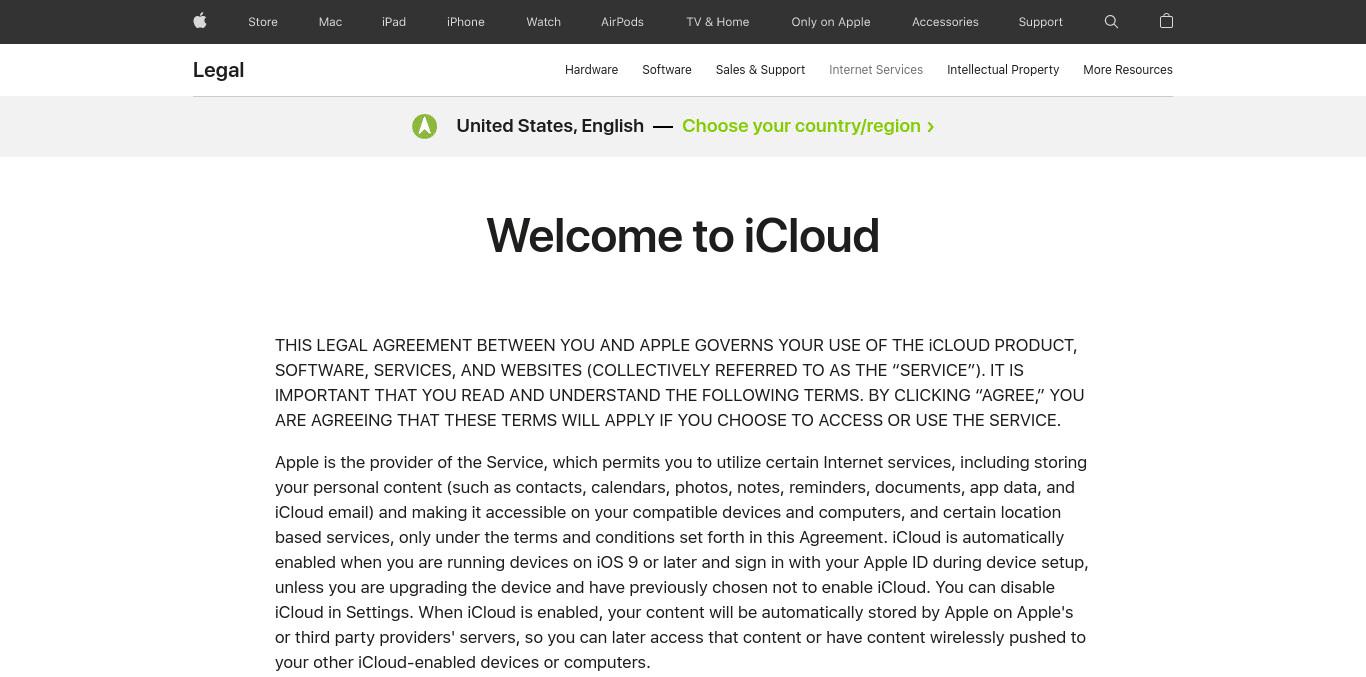Open the Store menu item

(263, 21)
